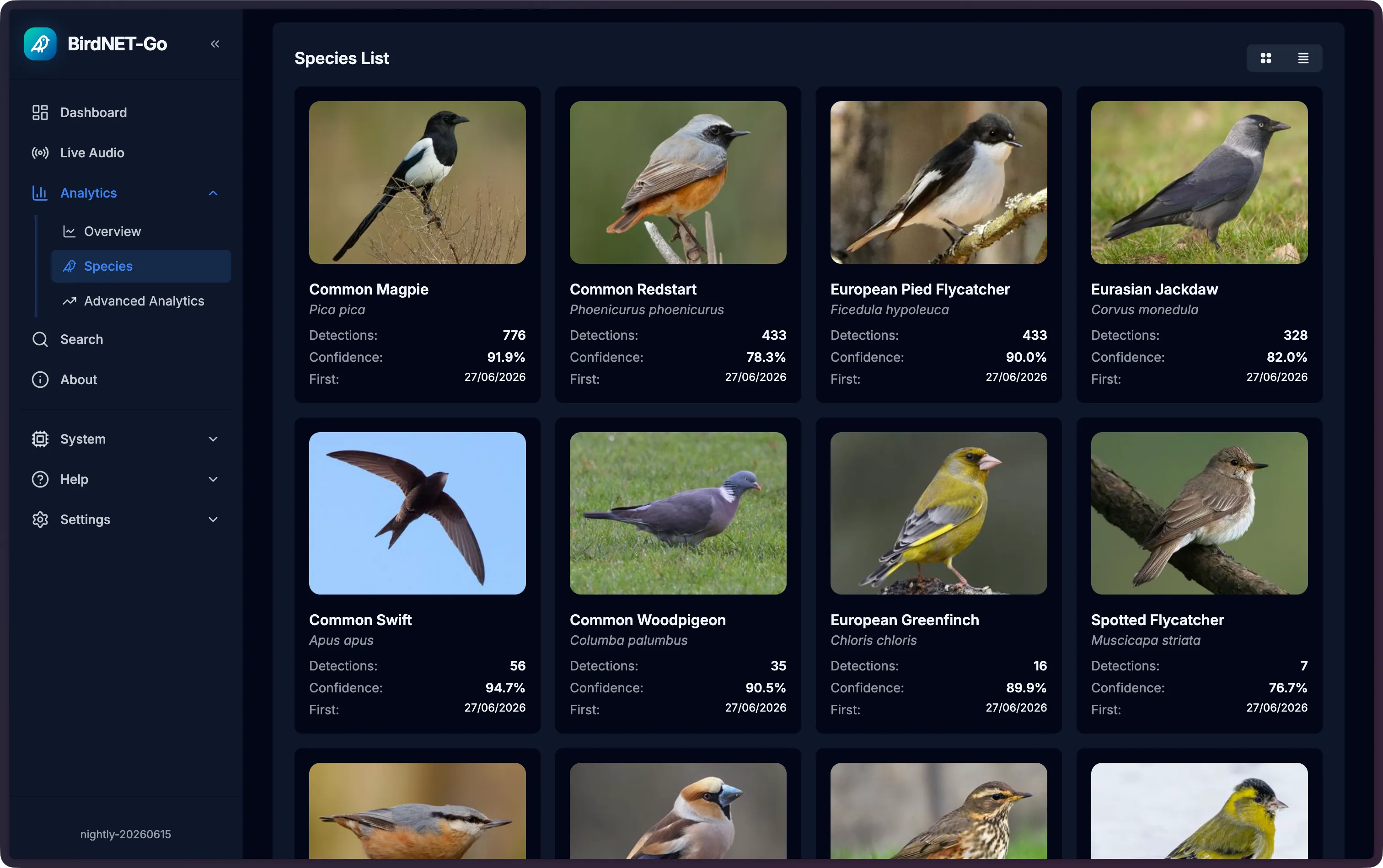The width and height of the screenshot is (1383, 868).
Task: Click Common Woodpigeon confidence 90.5%
Action: pyautogui.click(x=766, y=688)
